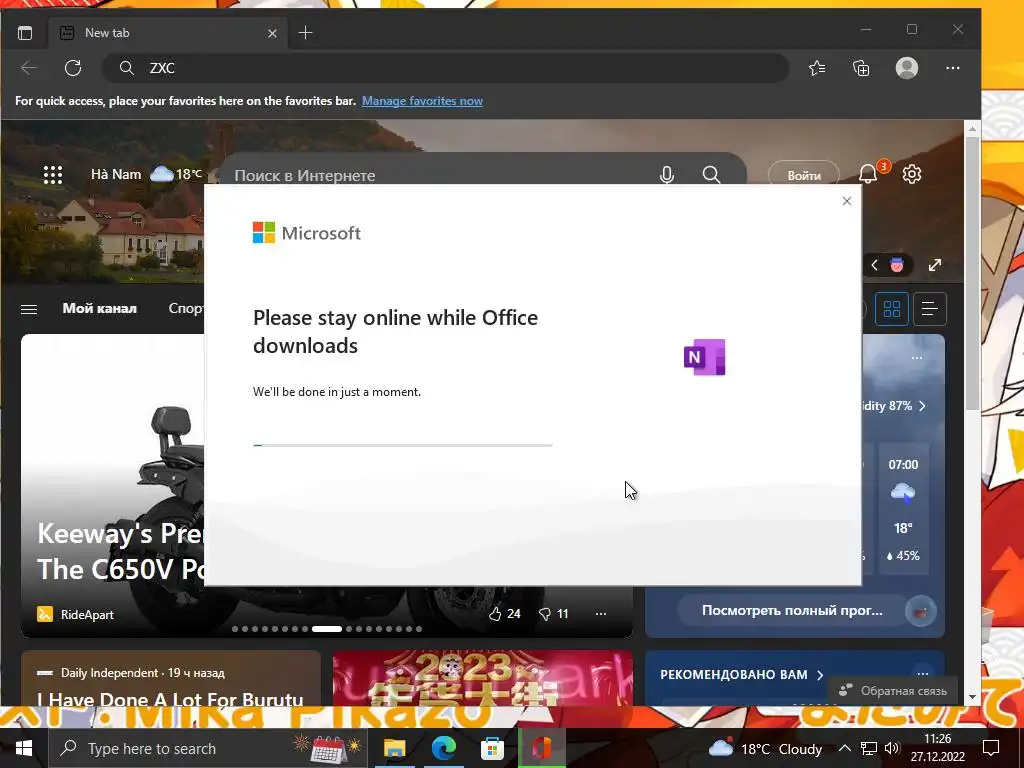Open notifications bell with 3 badge

tap(869, 173)
